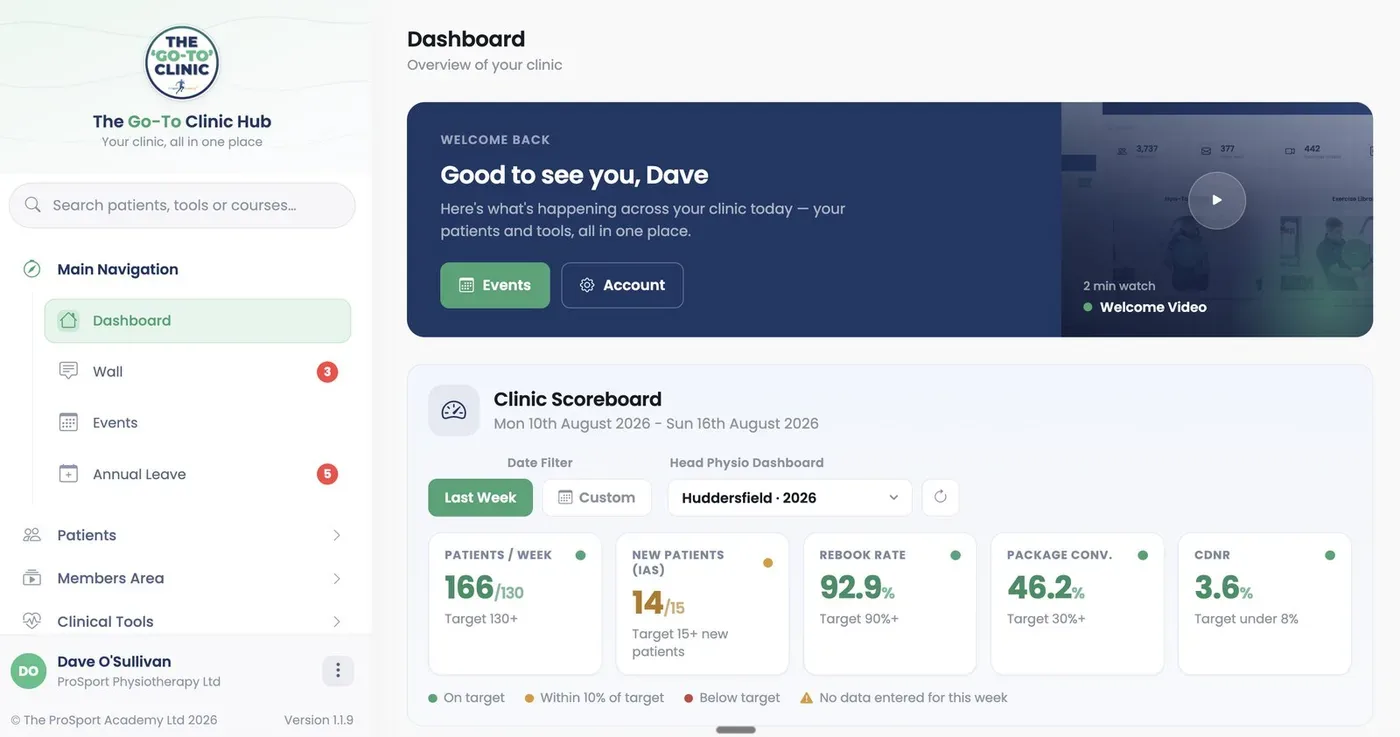Screen dimensions: 1400x737
Task: Open the CDNR scorecard
Action: (x=1265, y=604)
